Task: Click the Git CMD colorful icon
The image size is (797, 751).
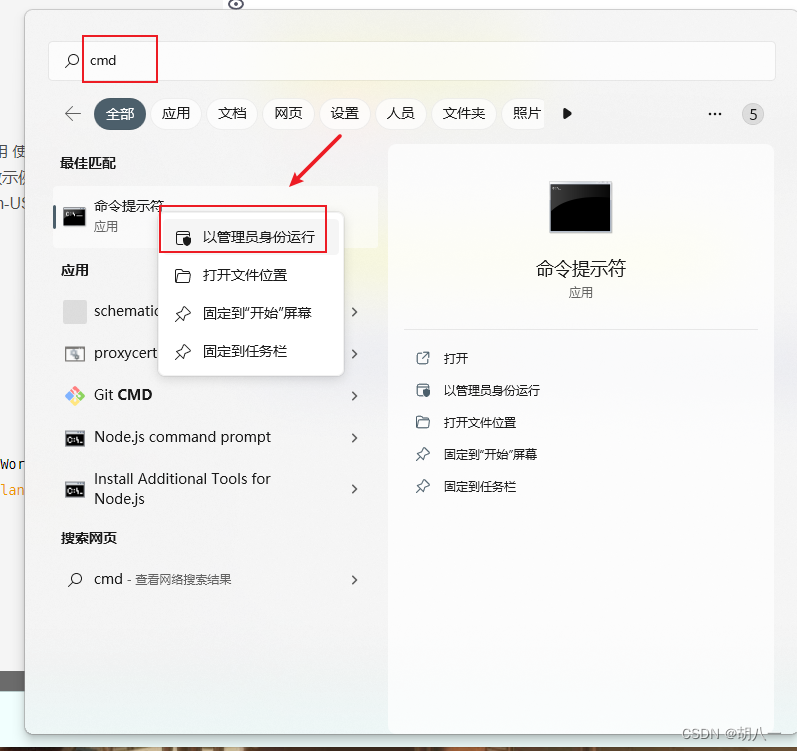Action: [x=75, y=396]
